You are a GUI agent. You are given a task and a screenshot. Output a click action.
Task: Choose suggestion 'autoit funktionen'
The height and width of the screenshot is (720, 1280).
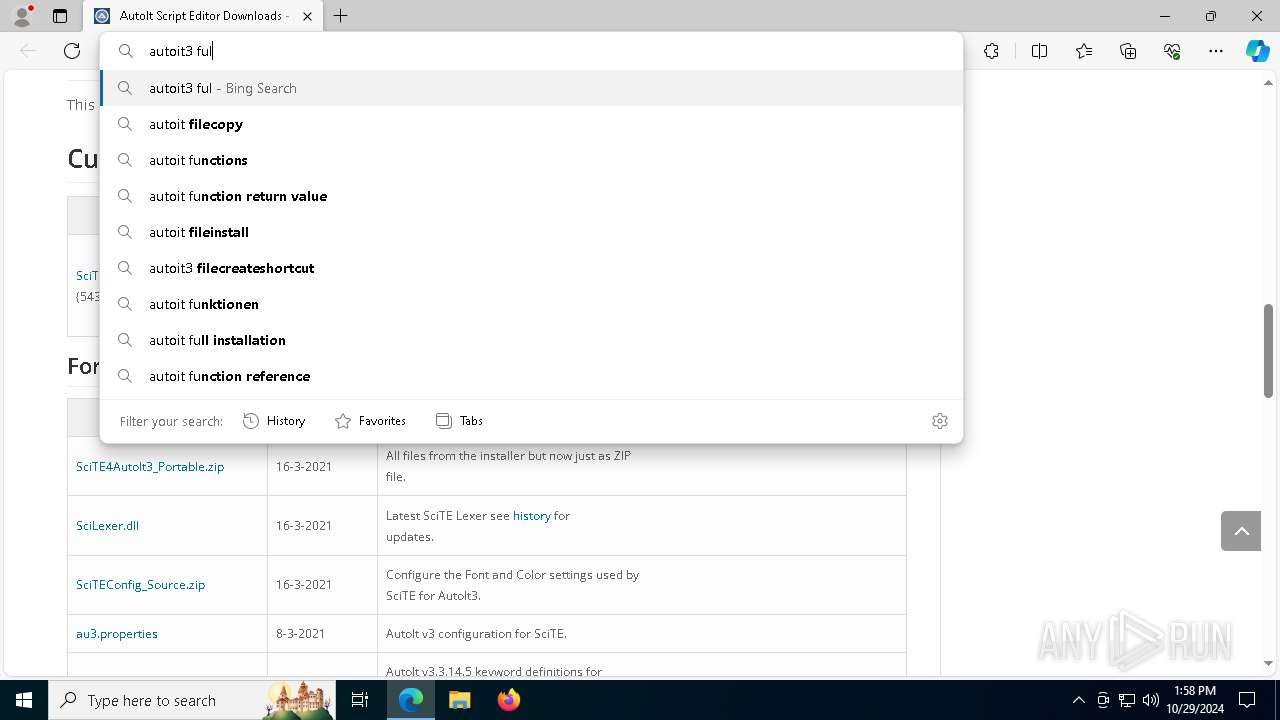point(531,304)
